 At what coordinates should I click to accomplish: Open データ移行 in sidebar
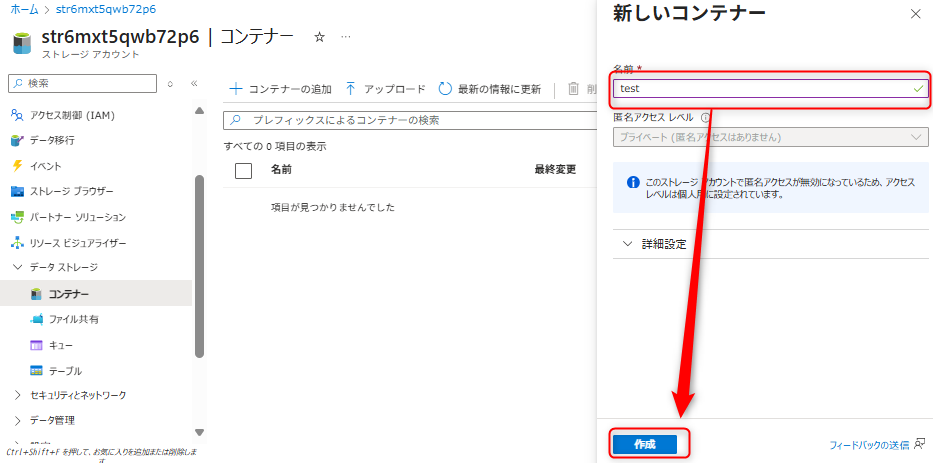coord(52,141)
